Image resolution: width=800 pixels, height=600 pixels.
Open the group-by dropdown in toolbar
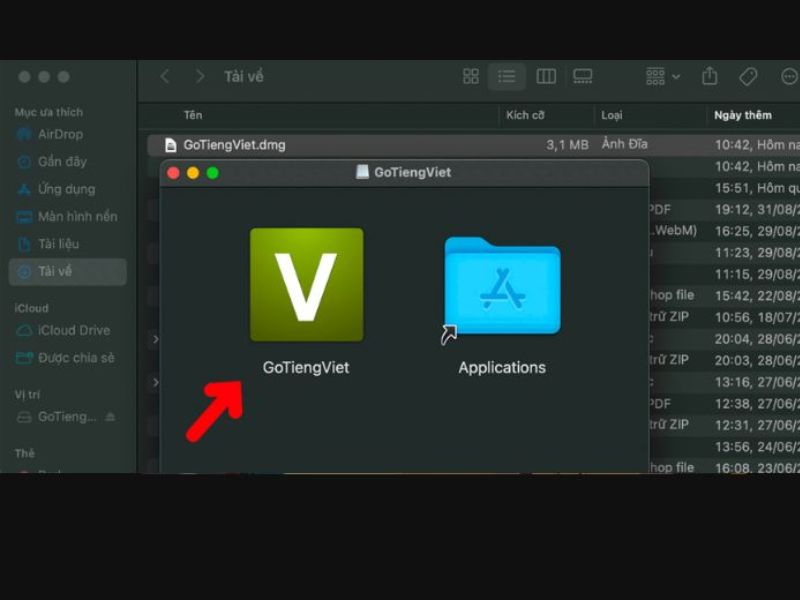click(663, 77)
